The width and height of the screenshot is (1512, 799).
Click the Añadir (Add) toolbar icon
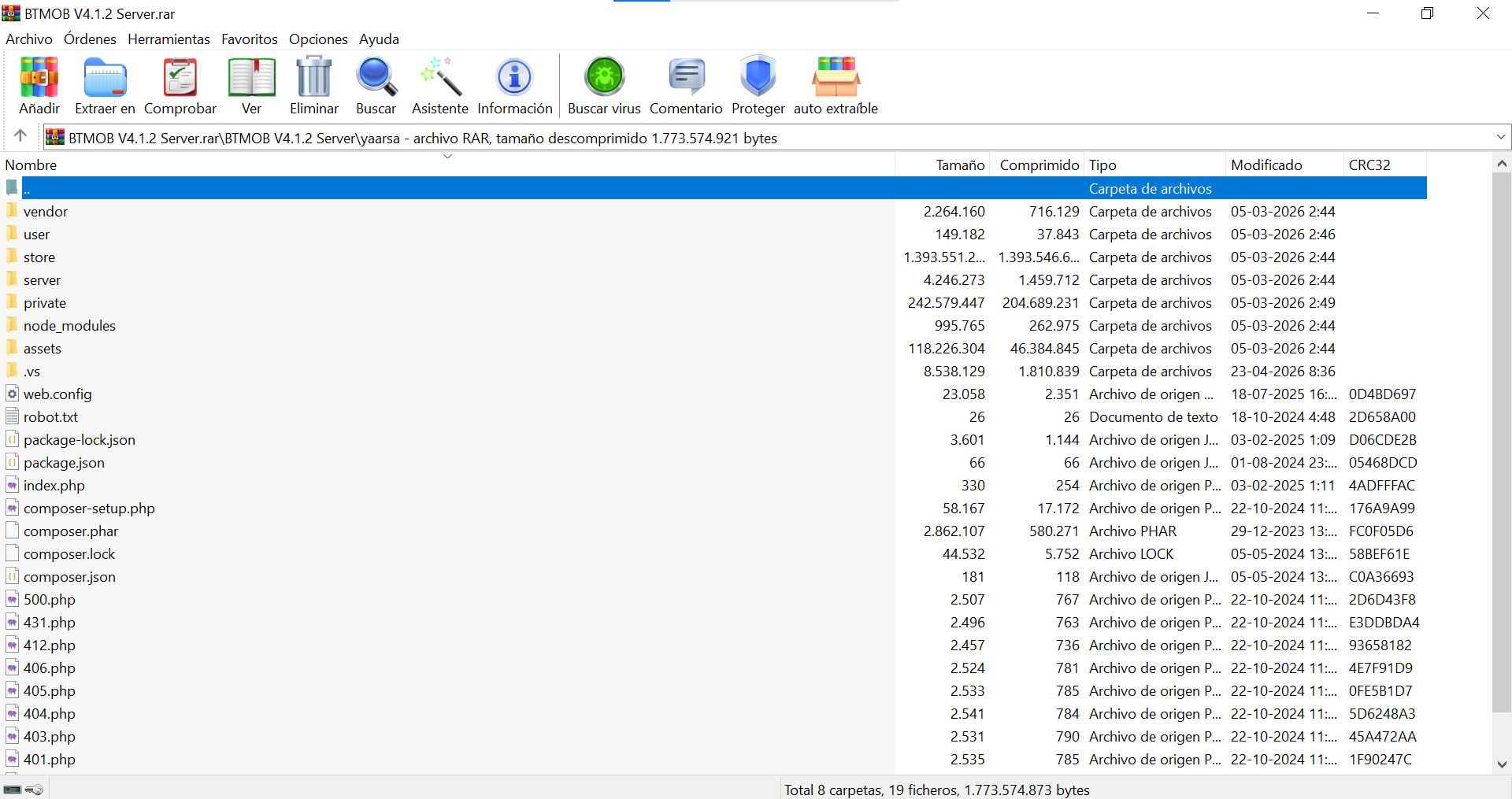(x=39, y=77)
